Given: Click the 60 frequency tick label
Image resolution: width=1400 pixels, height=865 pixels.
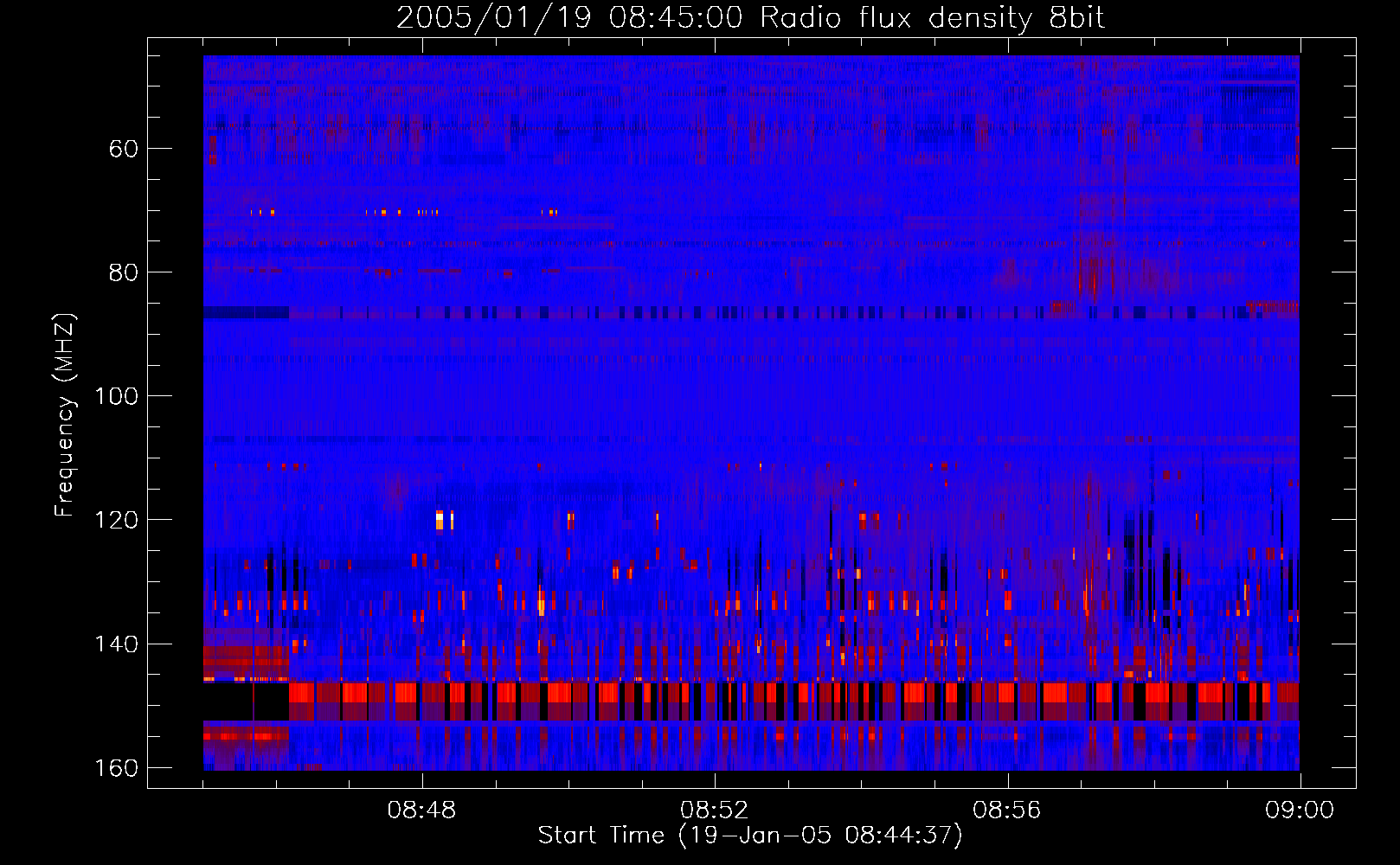Looking at the screenshot, I should [x=124, y=149].
